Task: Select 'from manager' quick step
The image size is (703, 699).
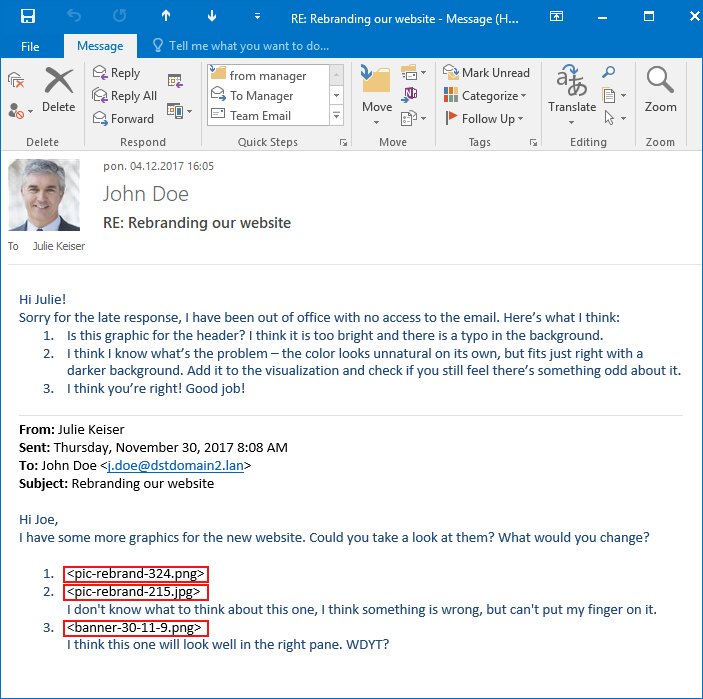Action: (268, 75)
